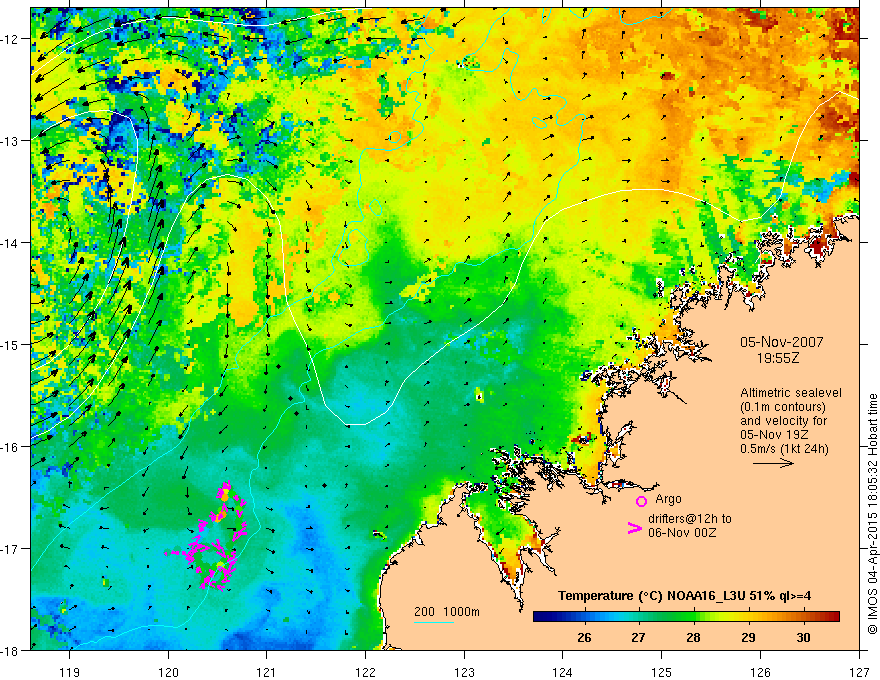Viewport: 880px width, 680px height.
Task: Click longitude axis label '124'
Action: point(563,672)
